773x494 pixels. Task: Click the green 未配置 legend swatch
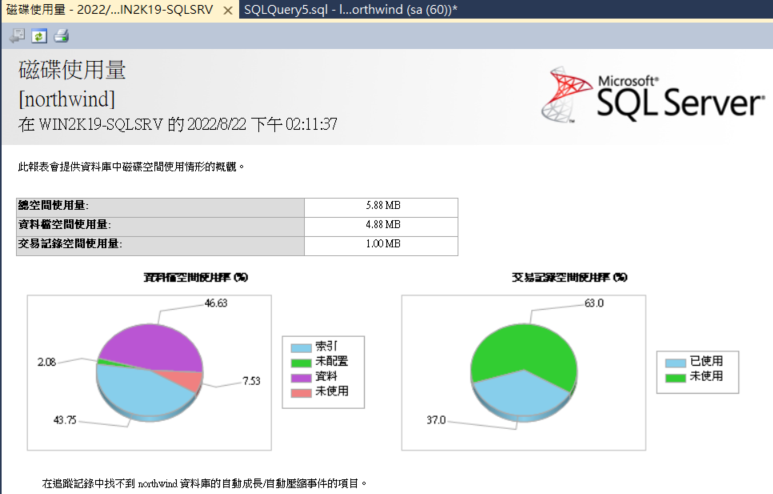click(301, 363)
